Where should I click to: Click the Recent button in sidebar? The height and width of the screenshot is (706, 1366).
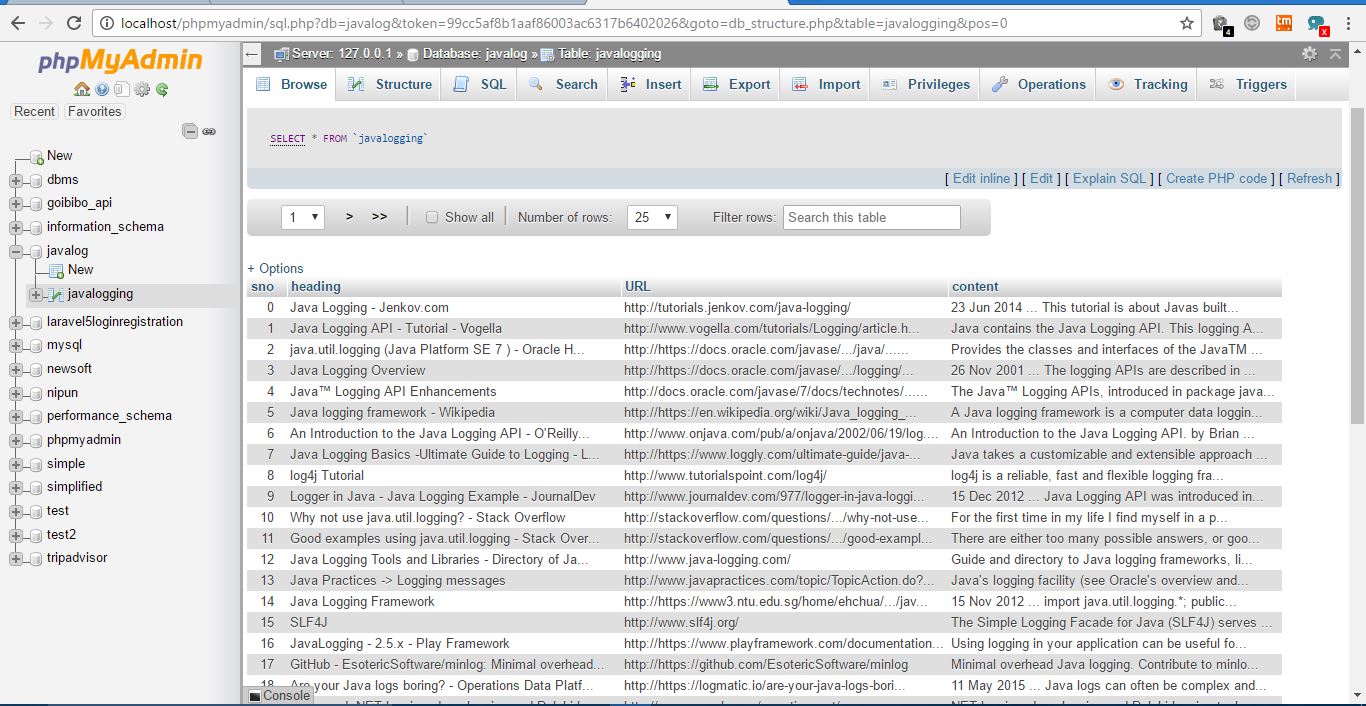click(34, 111)
